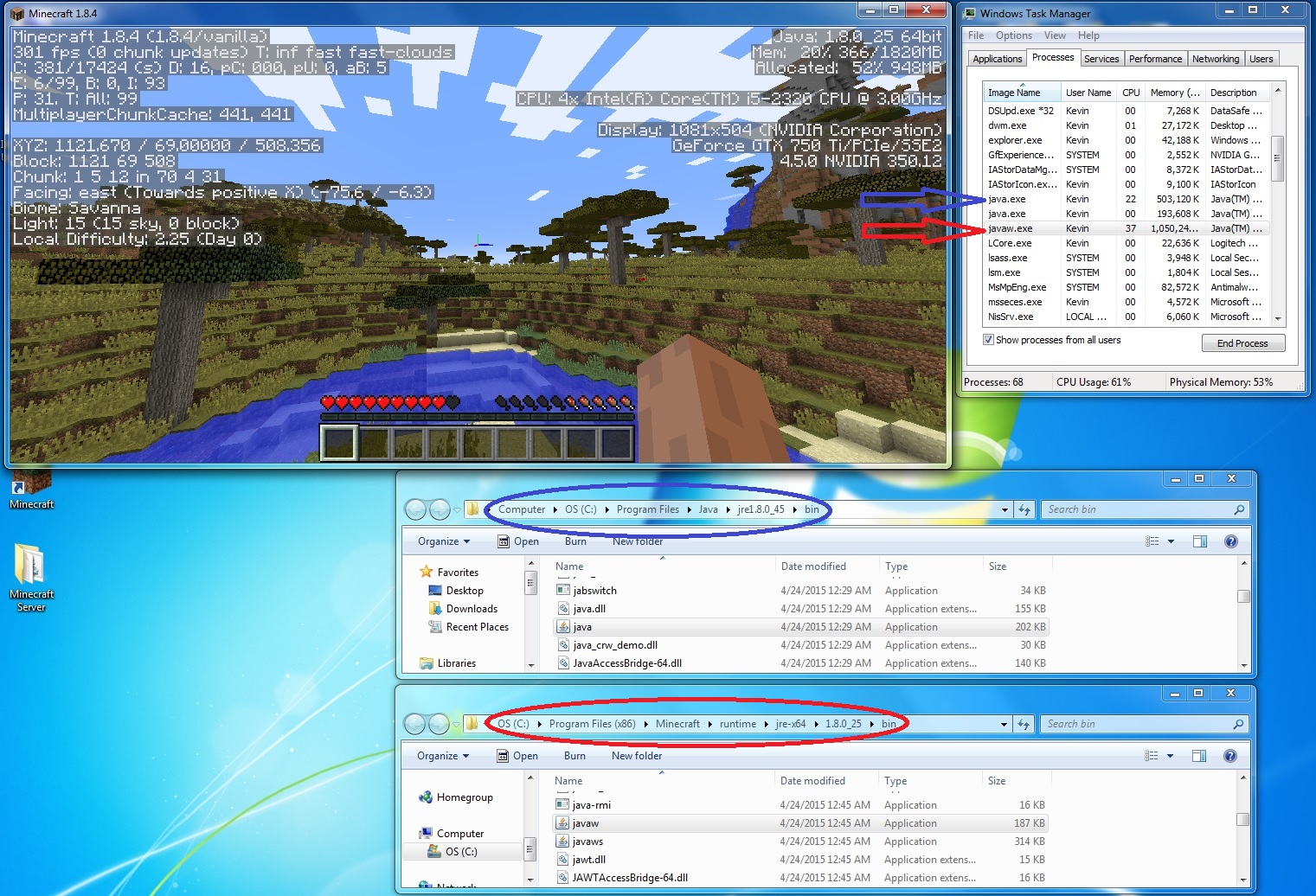Click the runtime breadcrumb in address bar
The image size is (1316, 896).
pyautogui.click(x=737, y=724)
